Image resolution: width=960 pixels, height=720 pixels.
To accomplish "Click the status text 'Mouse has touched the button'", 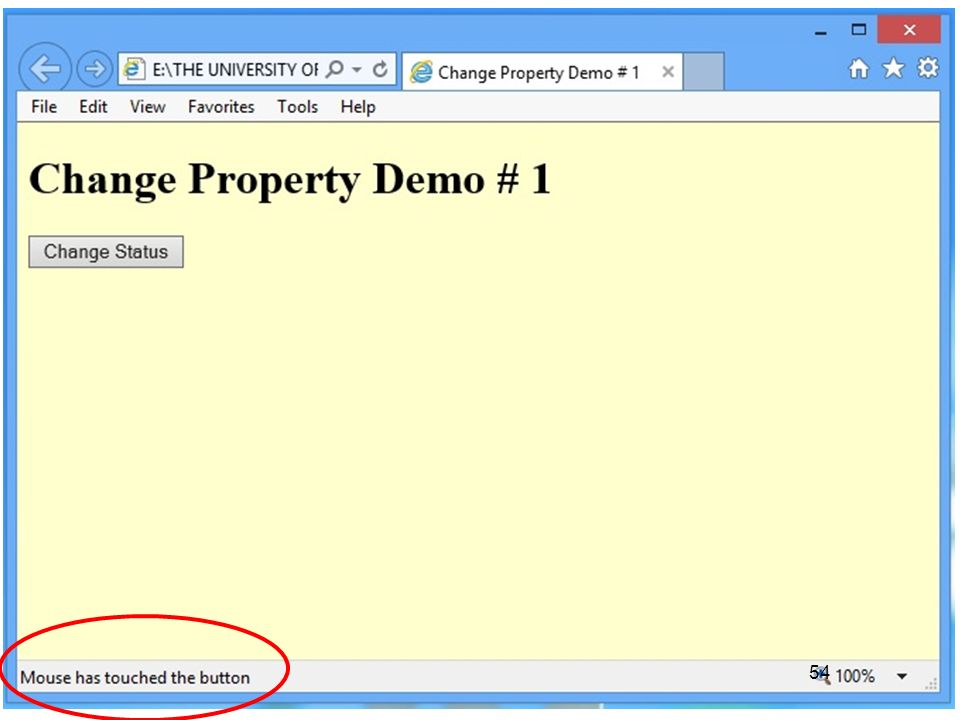I will (135, 678).
